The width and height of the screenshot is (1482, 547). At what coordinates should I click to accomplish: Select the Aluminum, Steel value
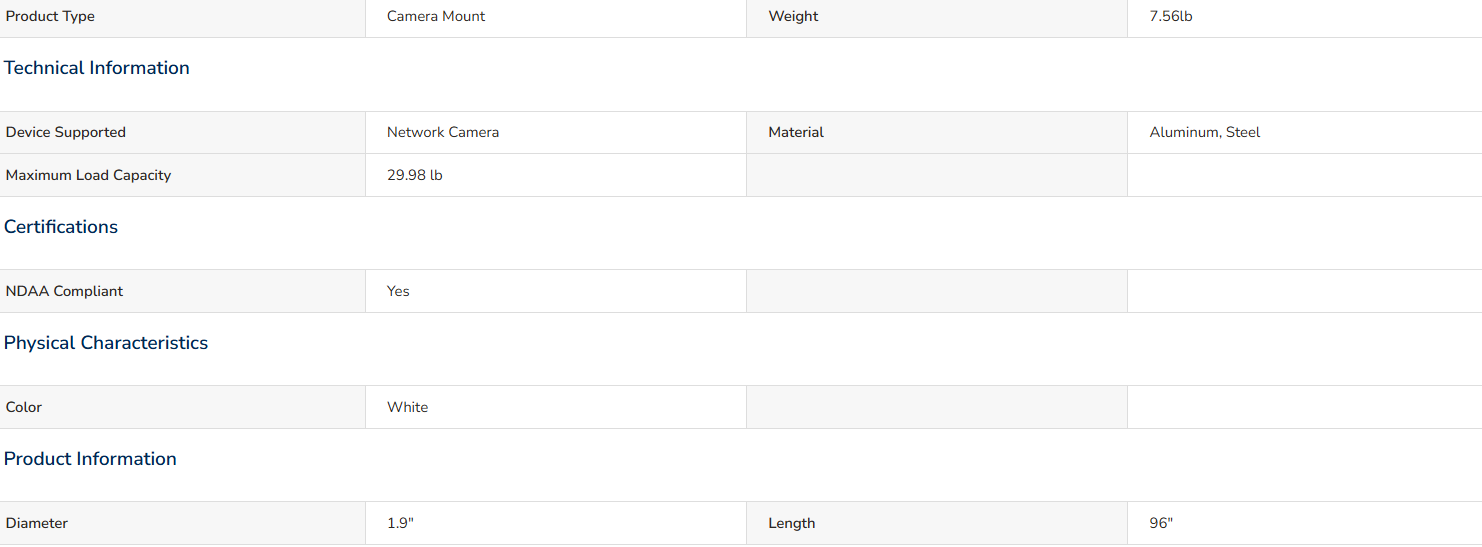click(1205, 133)
